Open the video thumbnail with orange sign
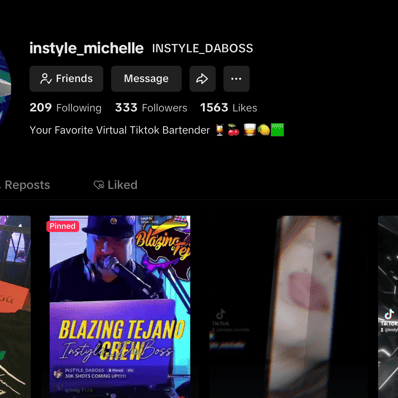398x398 pixels. coord(15,307)
